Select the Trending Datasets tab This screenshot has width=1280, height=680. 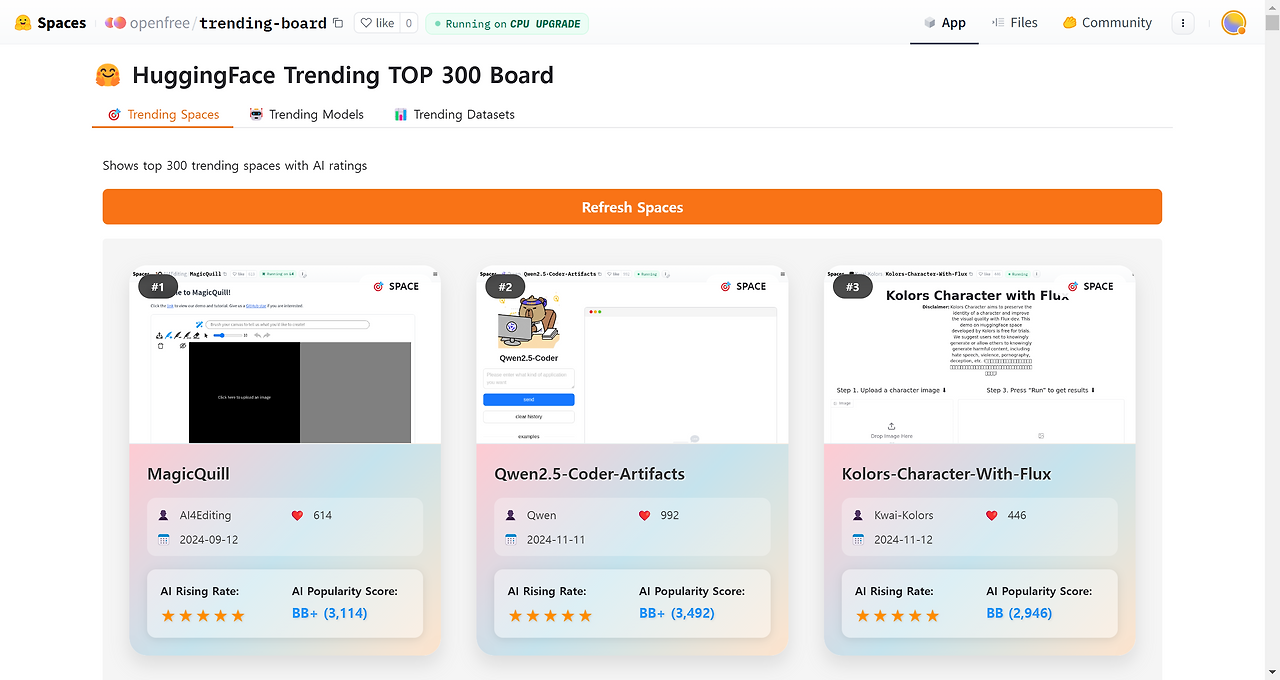[454, 114]
